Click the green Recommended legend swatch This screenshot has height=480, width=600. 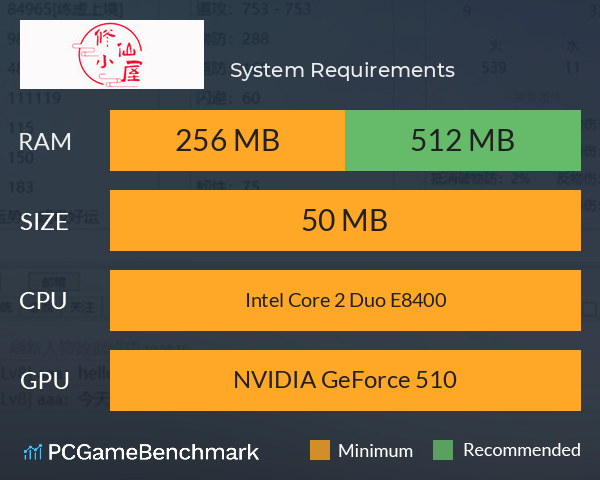pos(443,450)
